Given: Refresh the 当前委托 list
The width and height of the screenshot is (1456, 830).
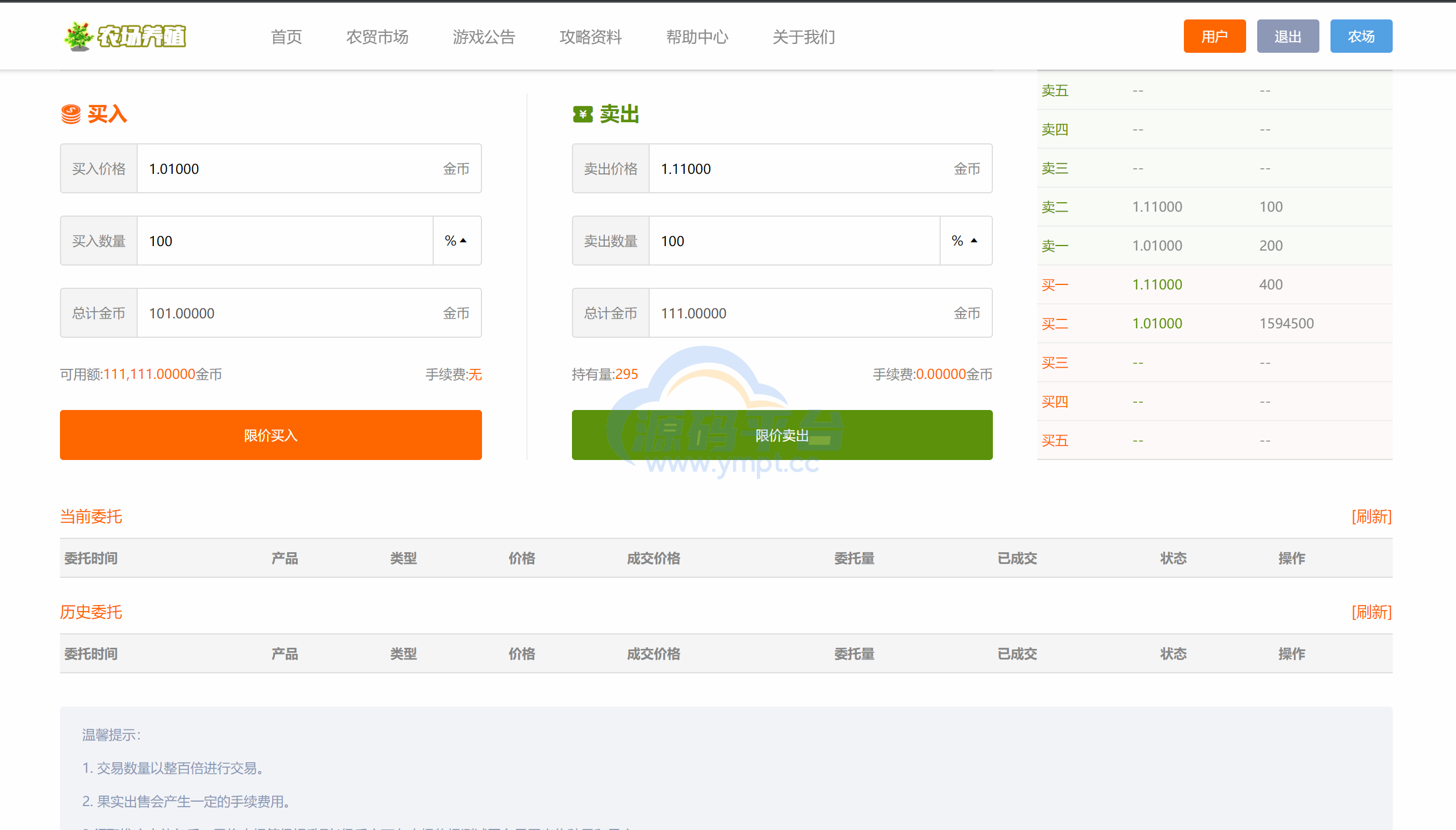Looking at the screenshot, I should (x=1371, y=517).
